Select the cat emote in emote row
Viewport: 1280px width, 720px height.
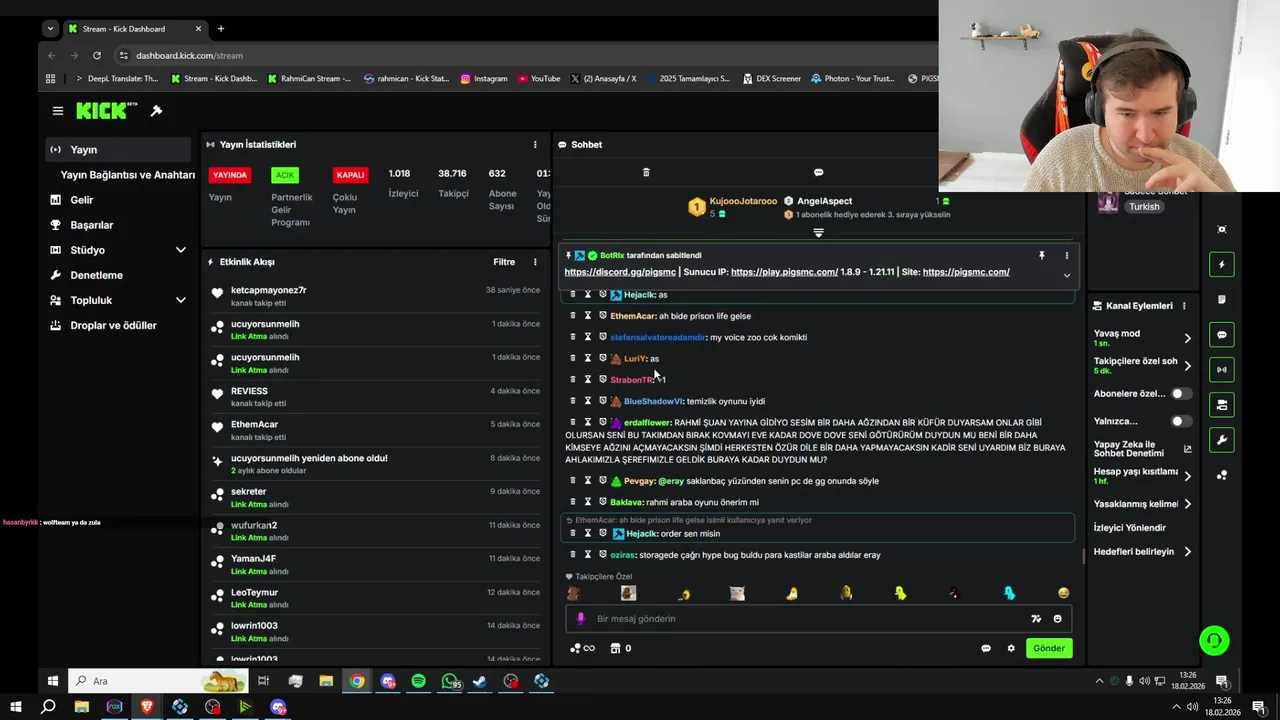pyautogui.click(x=737, y=593)
